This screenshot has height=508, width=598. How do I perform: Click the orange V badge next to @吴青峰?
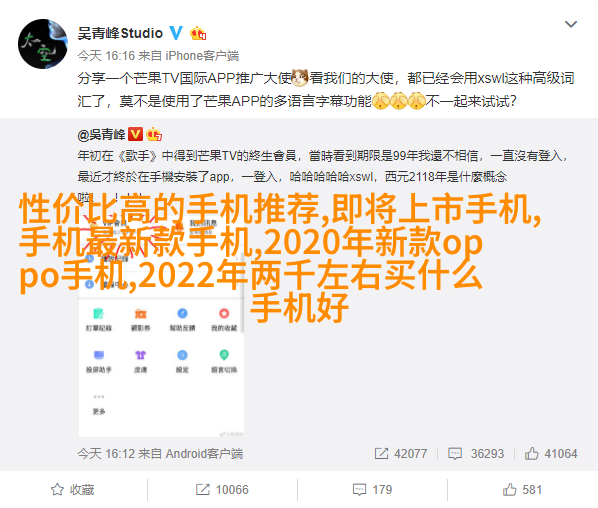click(x=135, y=134)
